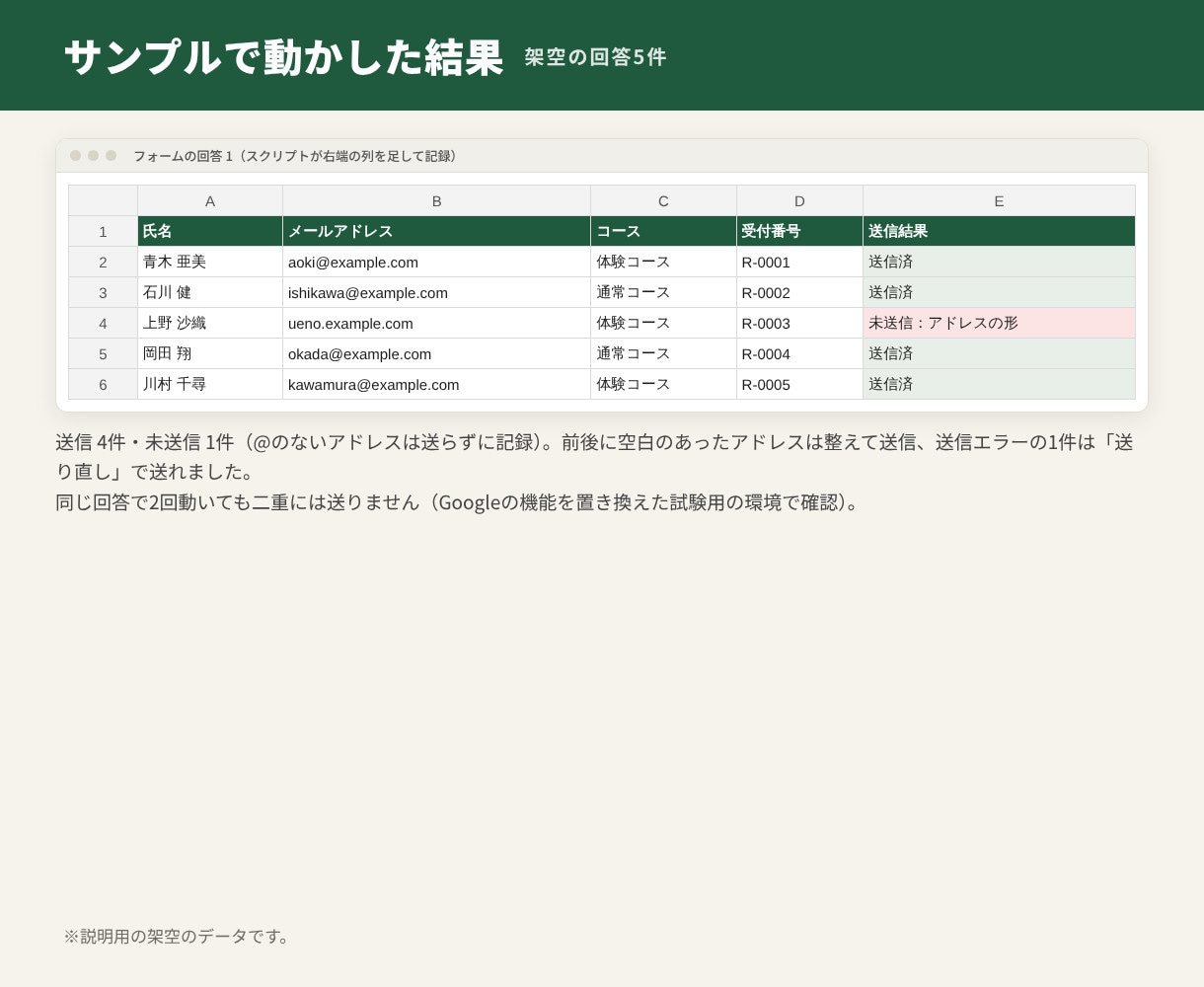Click the コース header cell
Image resolution: width=1204 pixels, height=987 pixels.
[664, 231]
